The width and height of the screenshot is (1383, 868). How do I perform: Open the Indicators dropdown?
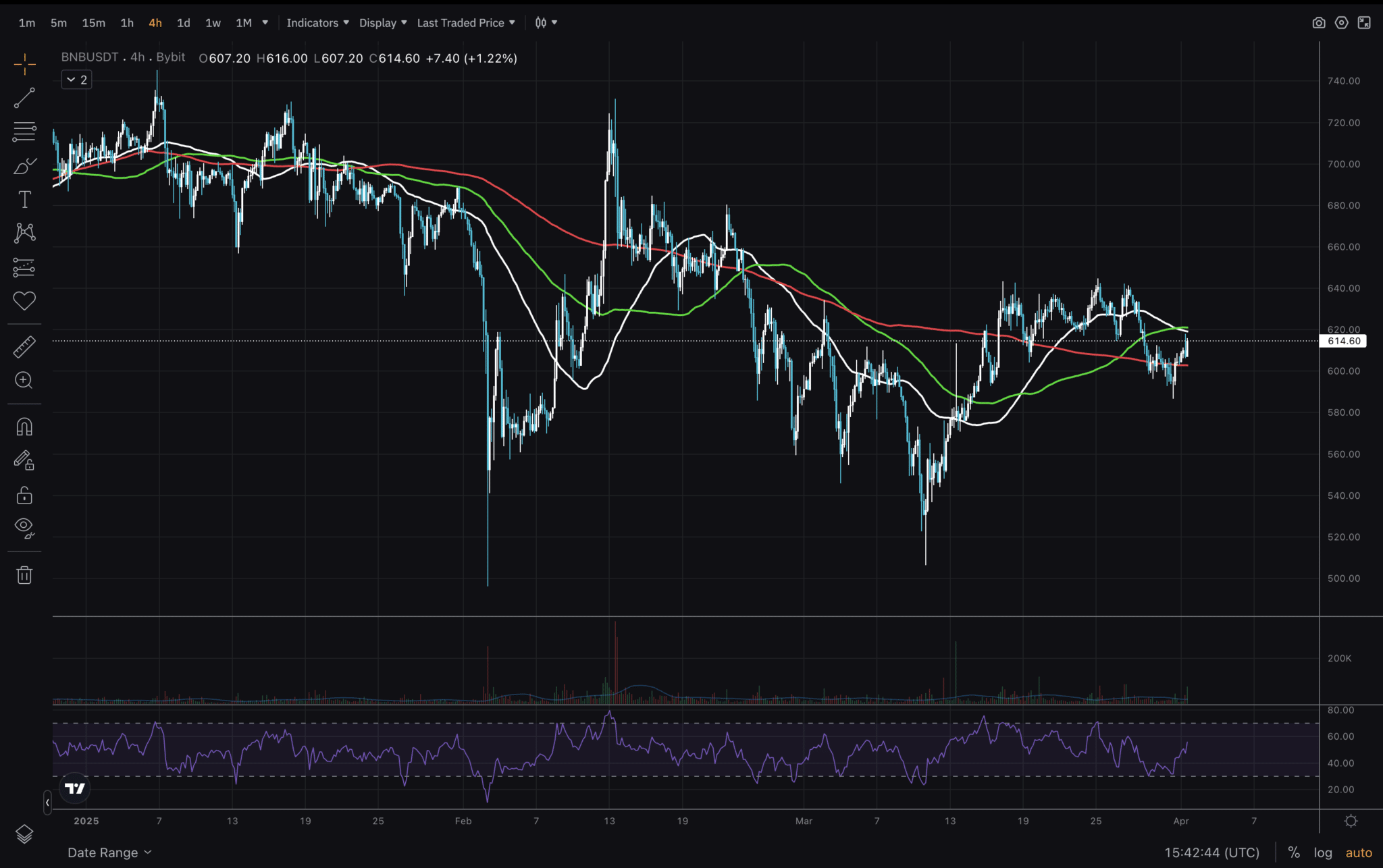click(x=317, y=23)
